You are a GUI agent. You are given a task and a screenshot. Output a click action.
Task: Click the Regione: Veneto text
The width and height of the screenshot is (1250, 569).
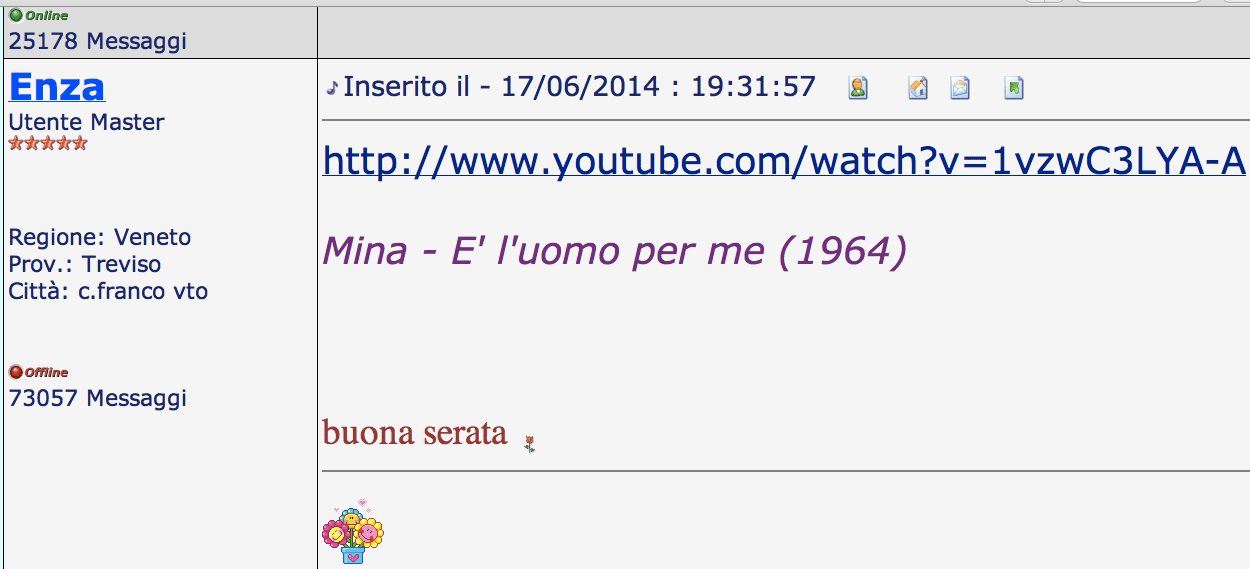100,237
